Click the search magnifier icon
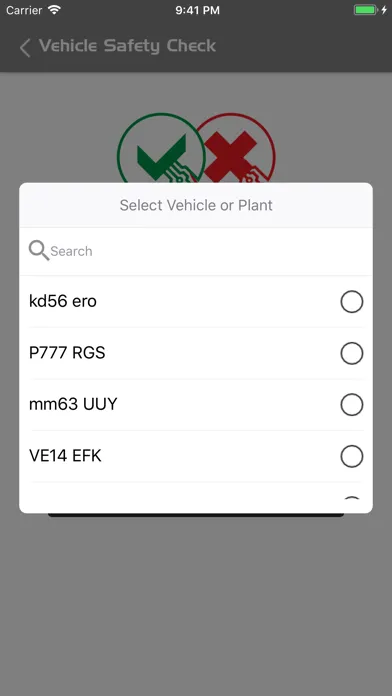The image size is (392, 696). tap(39, 250)
